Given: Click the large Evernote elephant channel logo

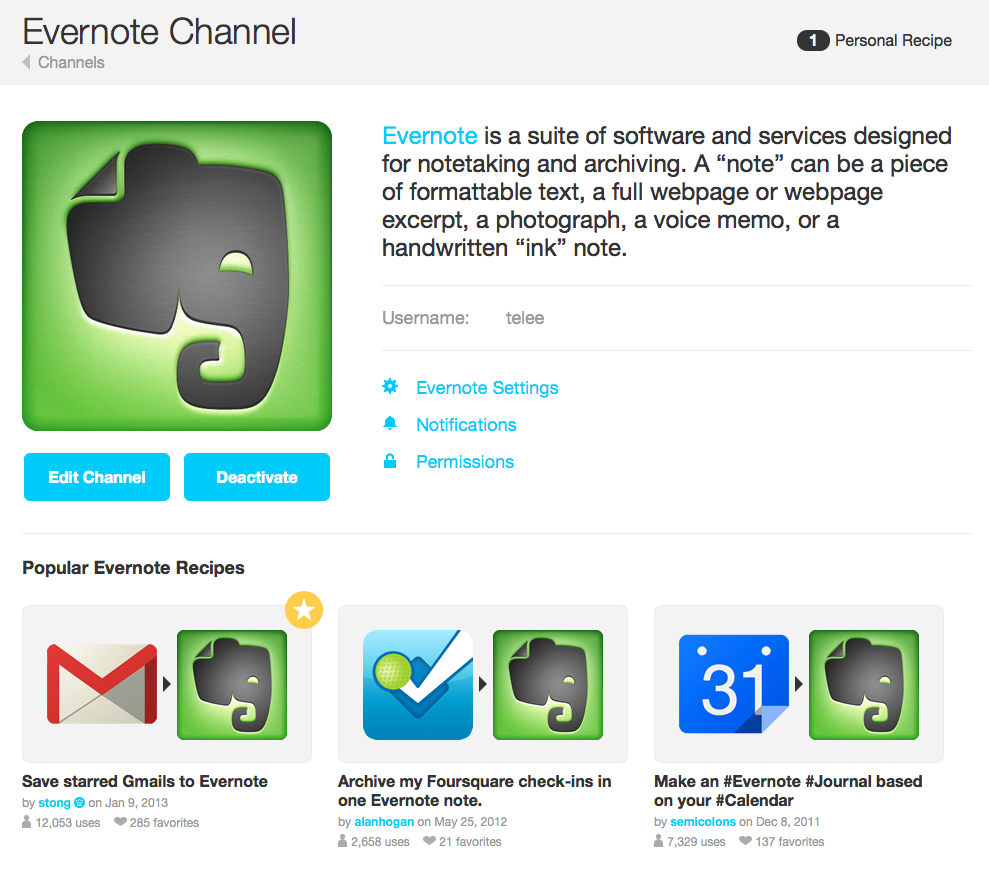Looking at the screenshot, I should (x=177, y=276).
